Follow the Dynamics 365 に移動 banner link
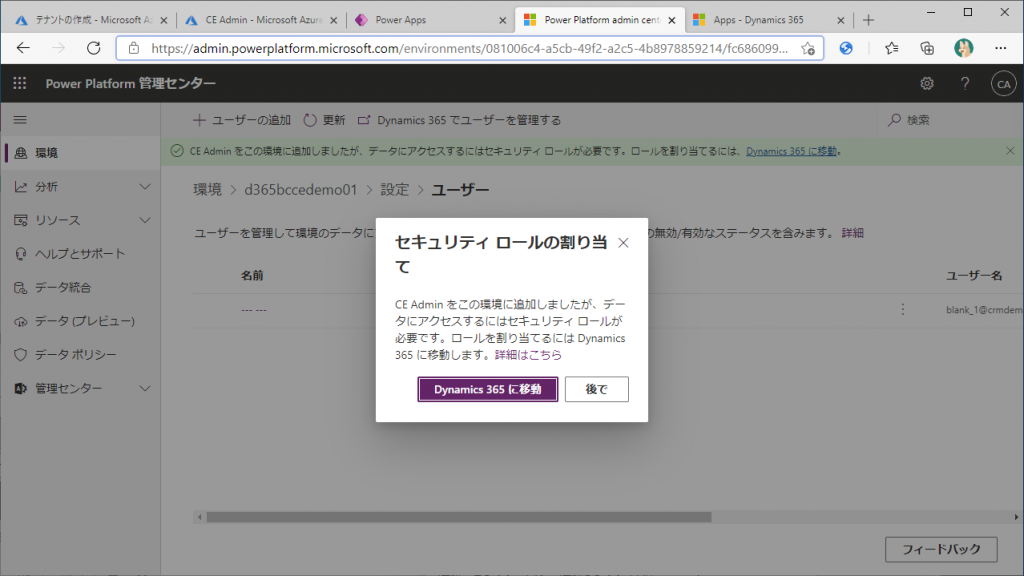1024x576 pixels. tap(791, 152)
